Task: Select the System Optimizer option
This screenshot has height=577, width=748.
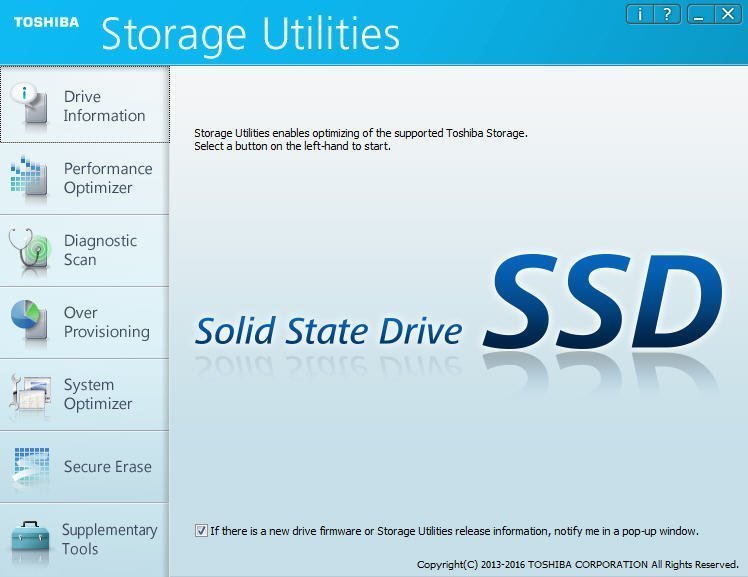Action: 84,394
